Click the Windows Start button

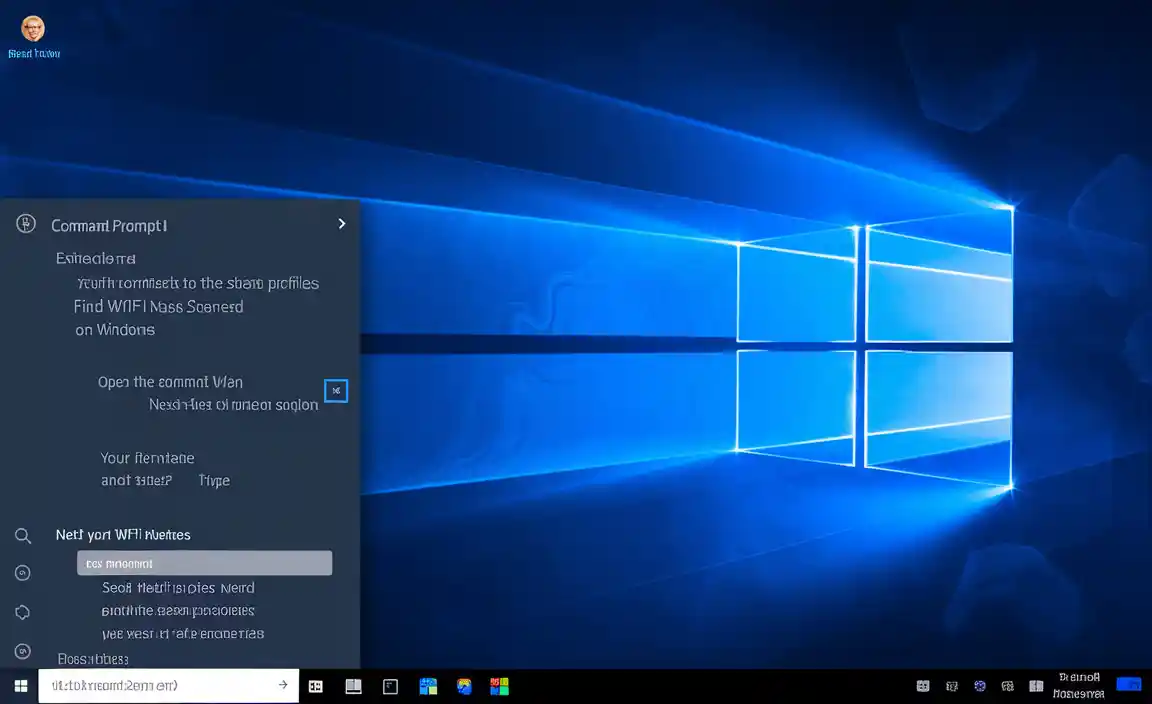[x=20, y=686]
